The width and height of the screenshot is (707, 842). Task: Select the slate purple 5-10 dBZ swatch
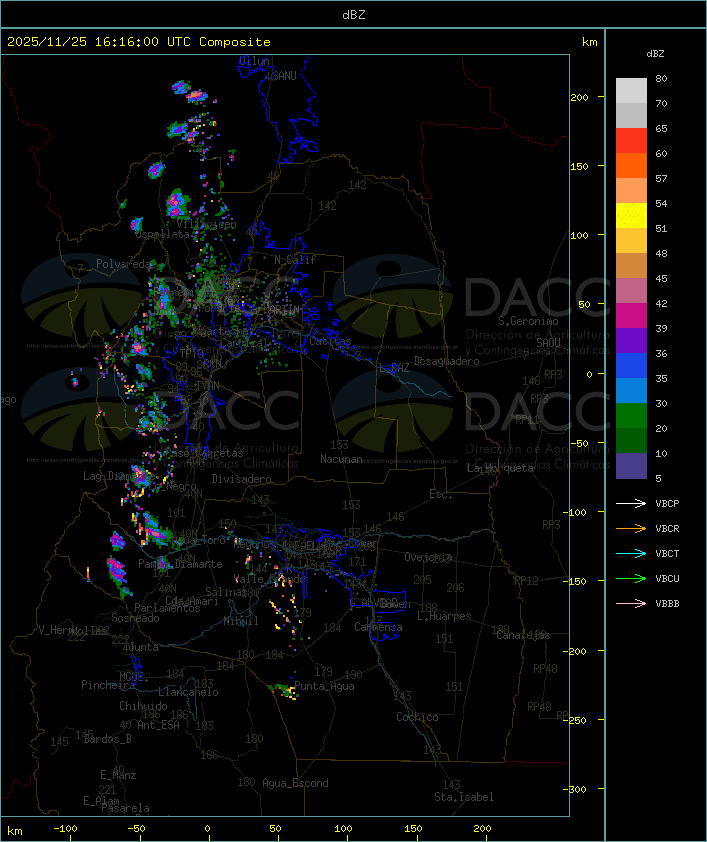point(631,466)
